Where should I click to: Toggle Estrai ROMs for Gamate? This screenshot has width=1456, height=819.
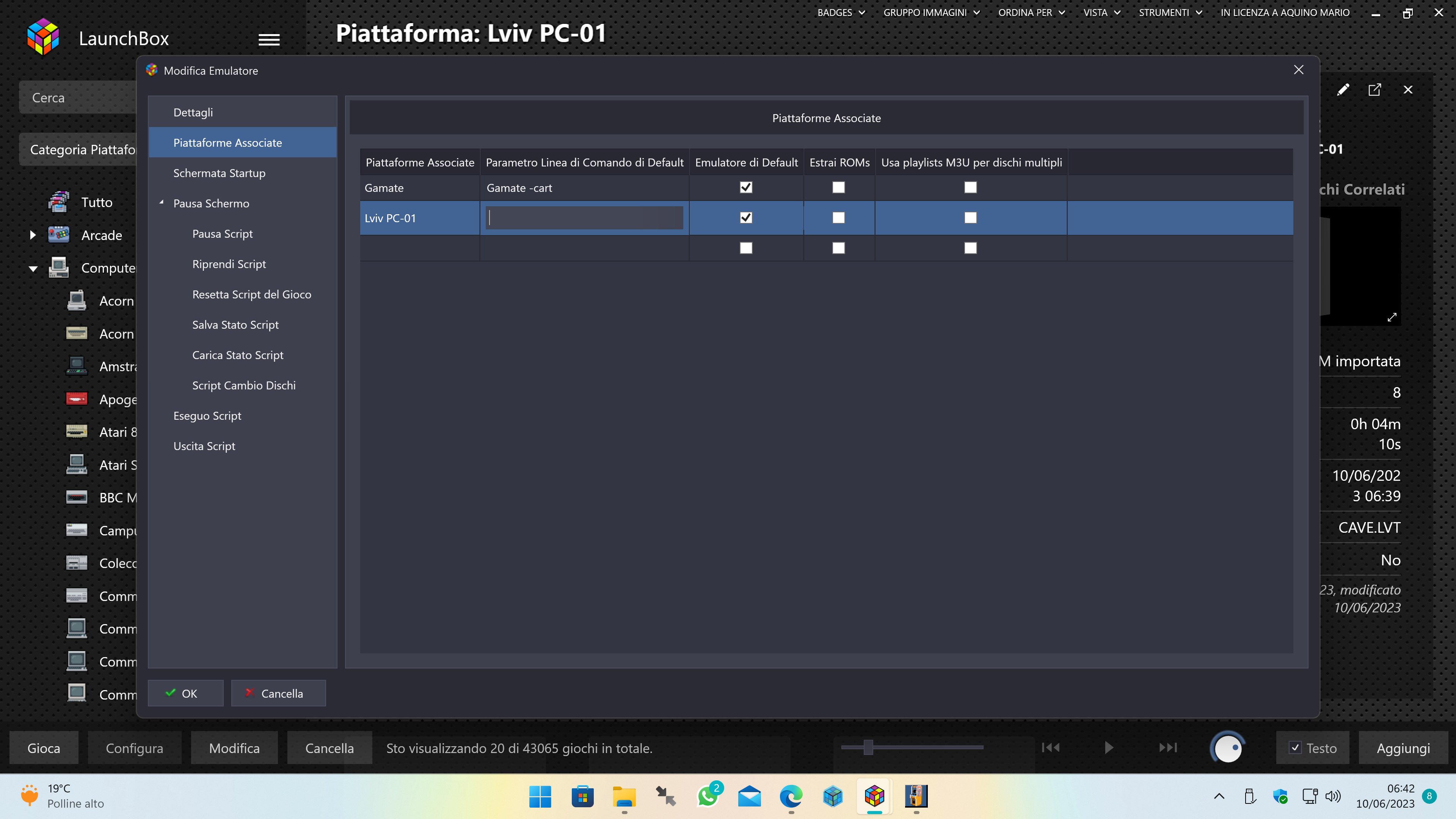coord(839,187)
